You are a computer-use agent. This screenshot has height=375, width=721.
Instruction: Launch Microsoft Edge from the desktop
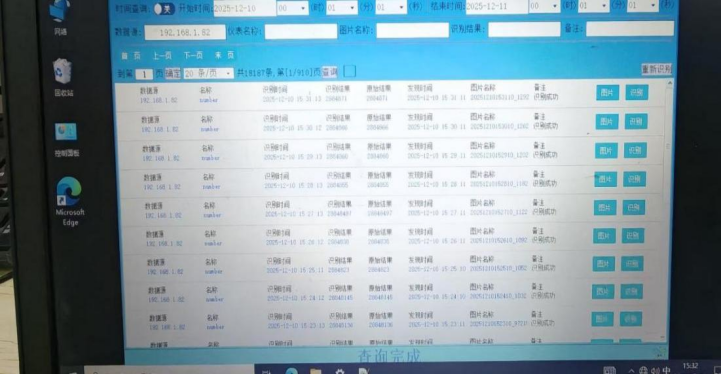click(69, 201)
